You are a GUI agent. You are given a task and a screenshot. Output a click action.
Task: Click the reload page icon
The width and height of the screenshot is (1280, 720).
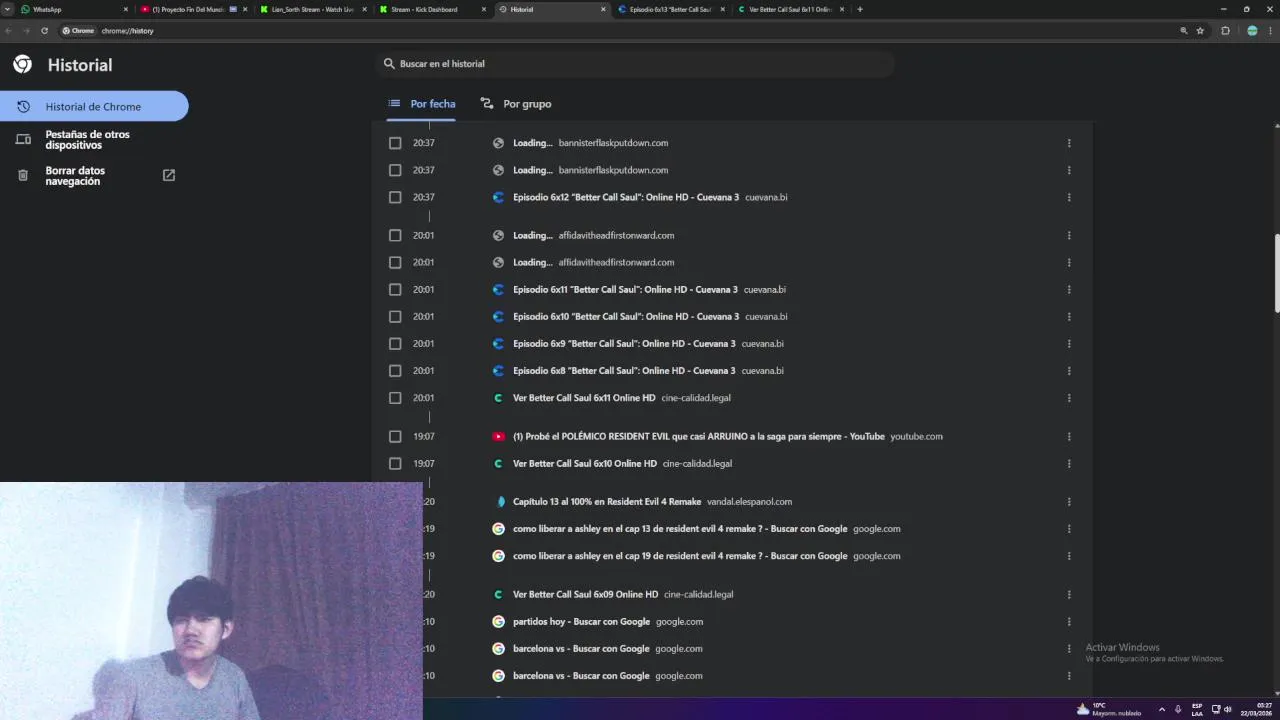[44, 31]
